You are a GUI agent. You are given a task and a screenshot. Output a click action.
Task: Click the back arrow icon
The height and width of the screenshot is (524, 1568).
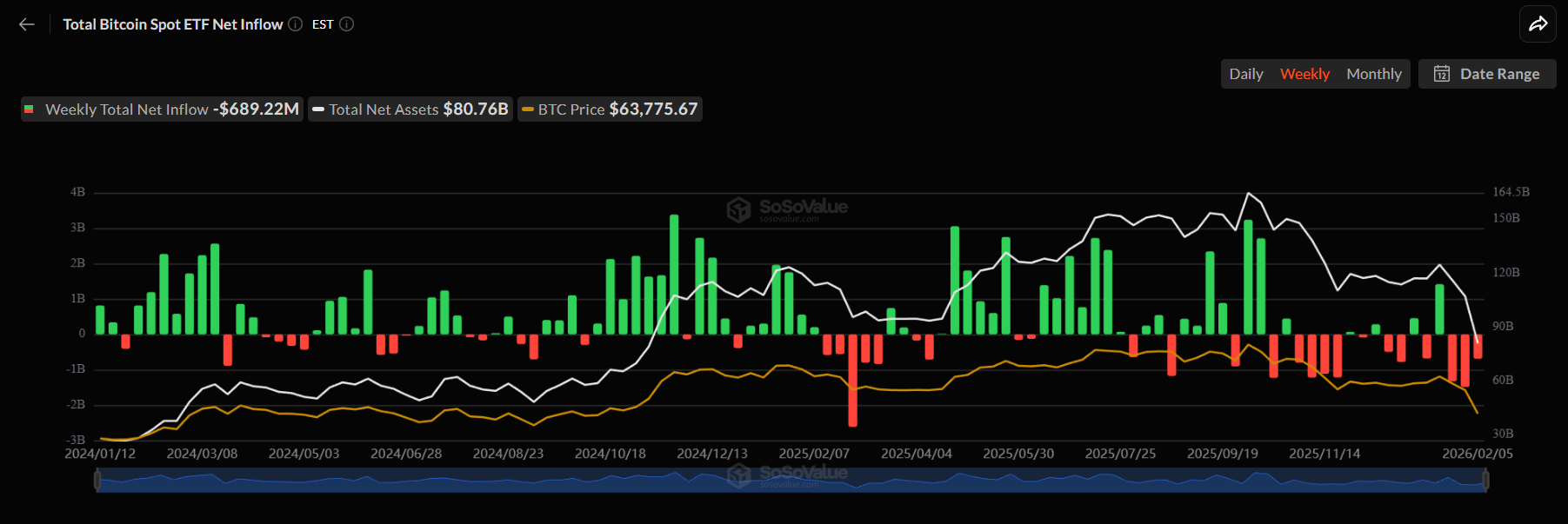tap(27, 24)
